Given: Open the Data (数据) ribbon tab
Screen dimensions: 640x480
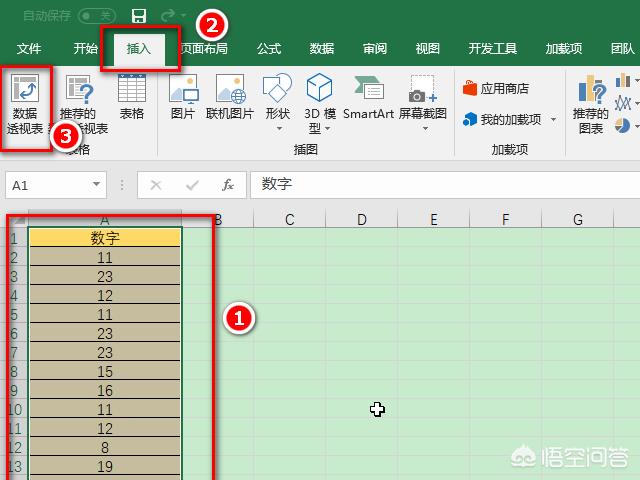Looking at the screenshot, I should pyautogui.click(x=321, y=48).
